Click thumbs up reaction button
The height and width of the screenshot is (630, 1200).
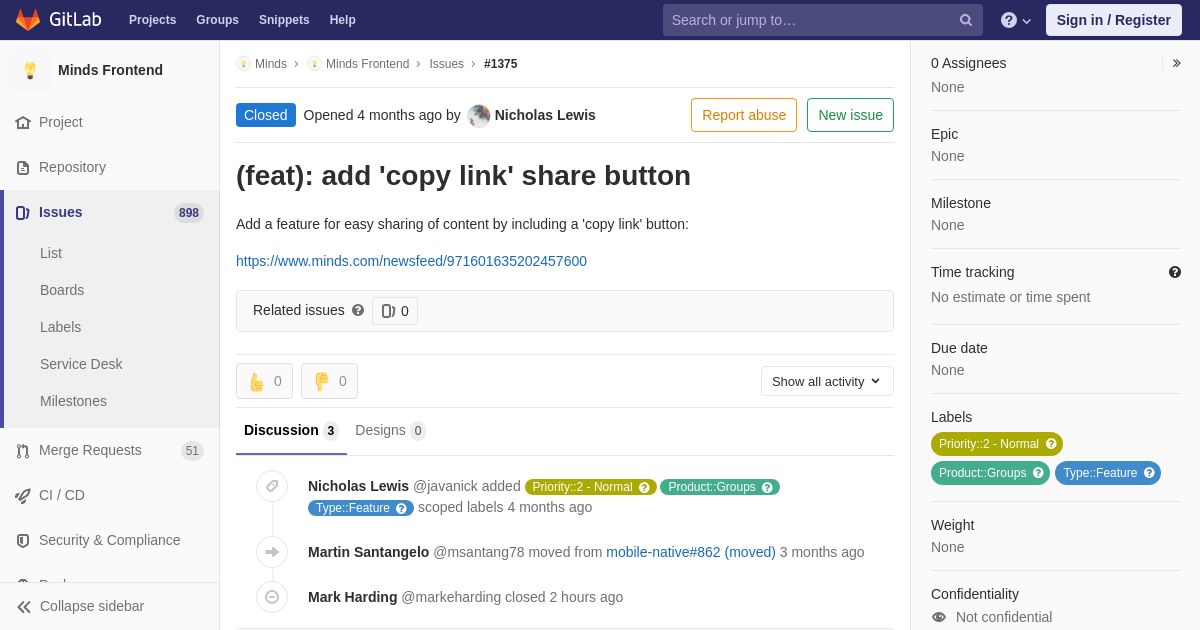264,381
